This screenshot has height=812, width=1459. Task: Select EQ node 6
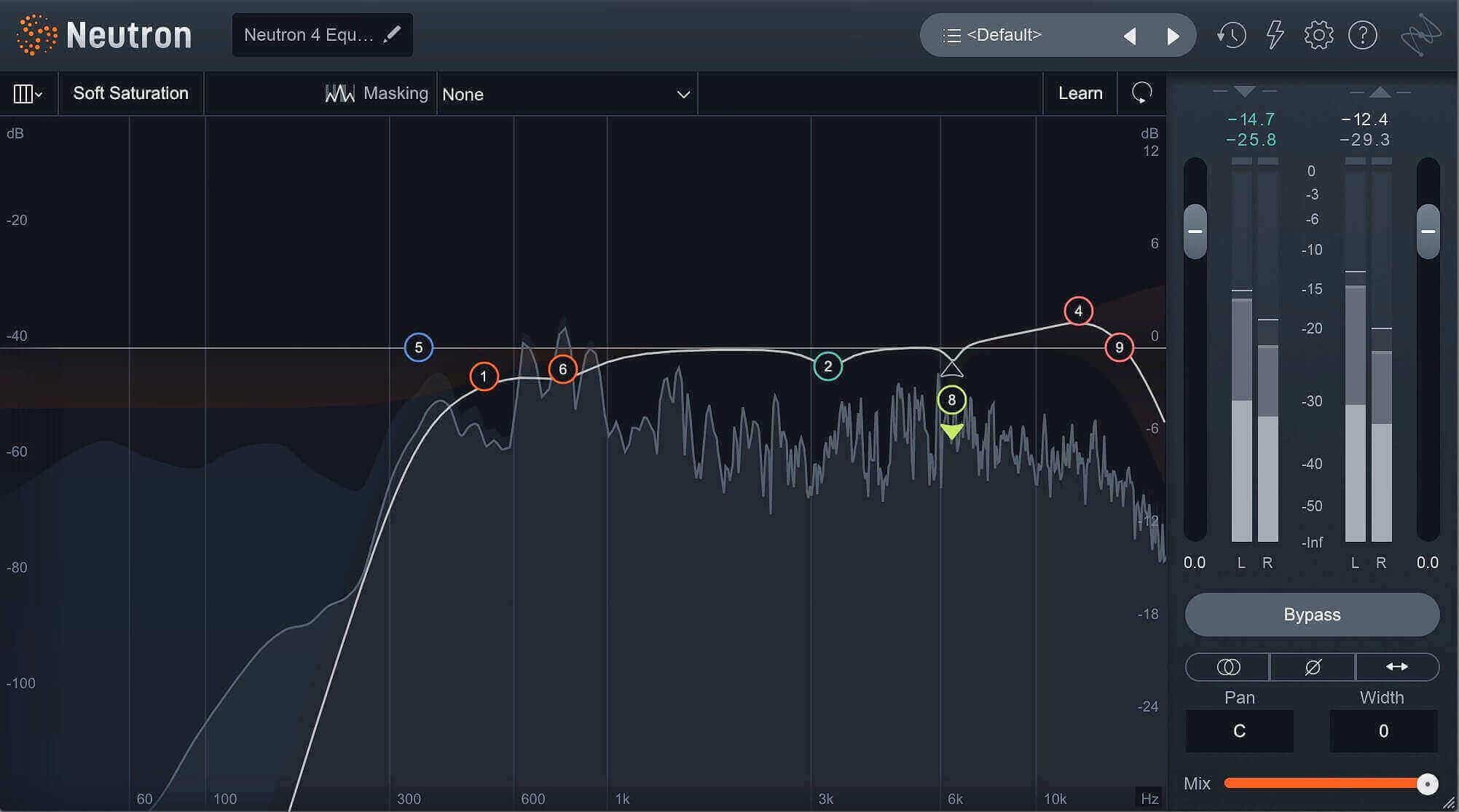point(562,369)
